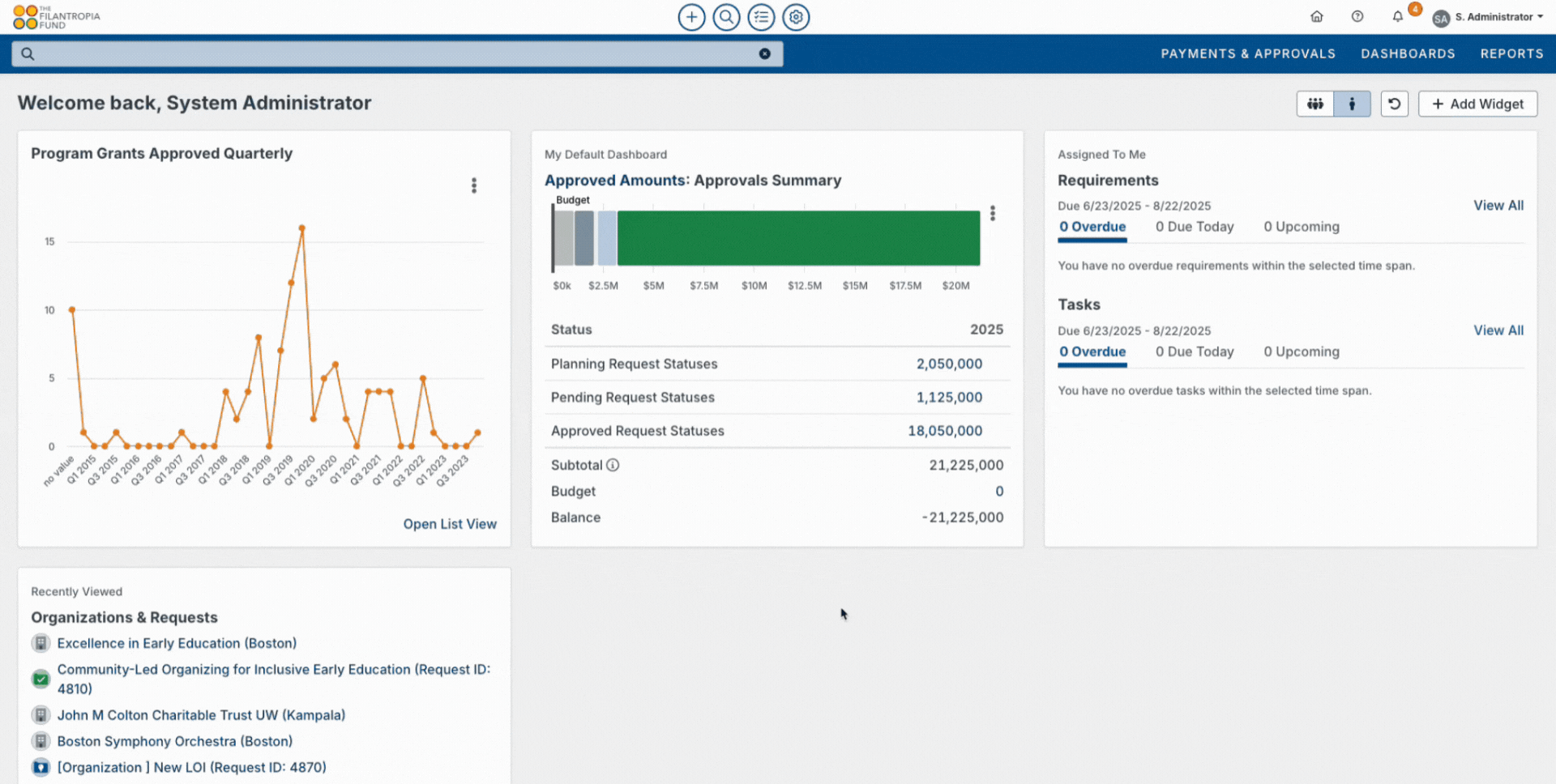Click the plus icon to create new record
The width and height of the screenshot is (1556, 784).
(x=691, y=17)
